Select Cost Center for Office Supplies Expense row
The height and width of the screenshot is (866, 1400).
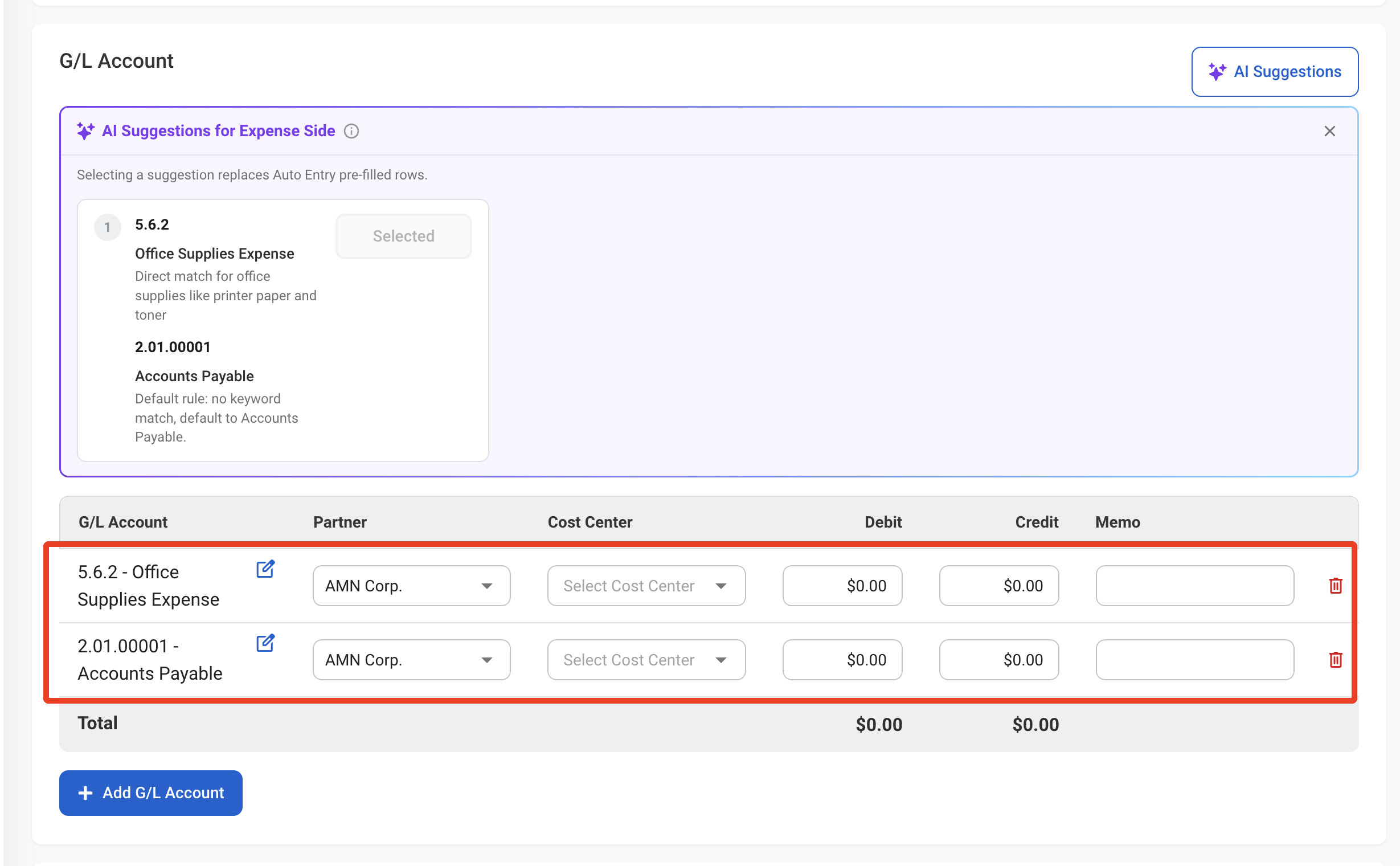pyautogui.click(x=646, y=585)
